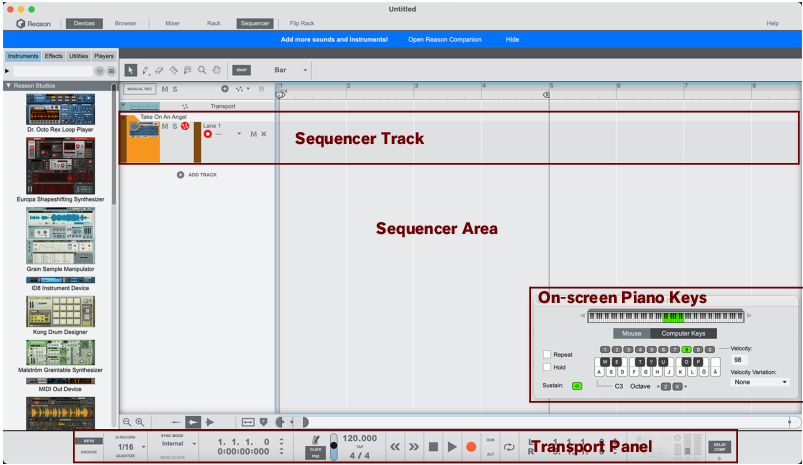Select the Eraser tool
Viewport: 803px width, 465px height.
coord(159,70)
